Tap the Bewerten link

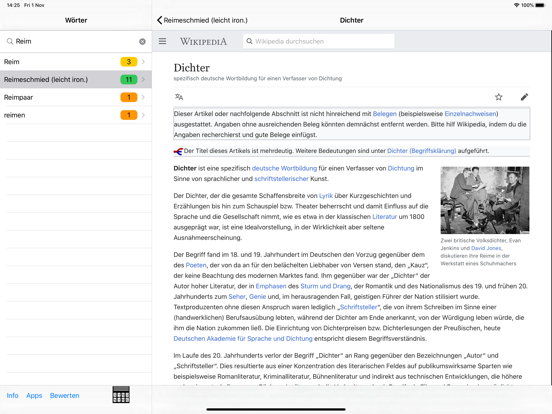(x=64, y=395)
